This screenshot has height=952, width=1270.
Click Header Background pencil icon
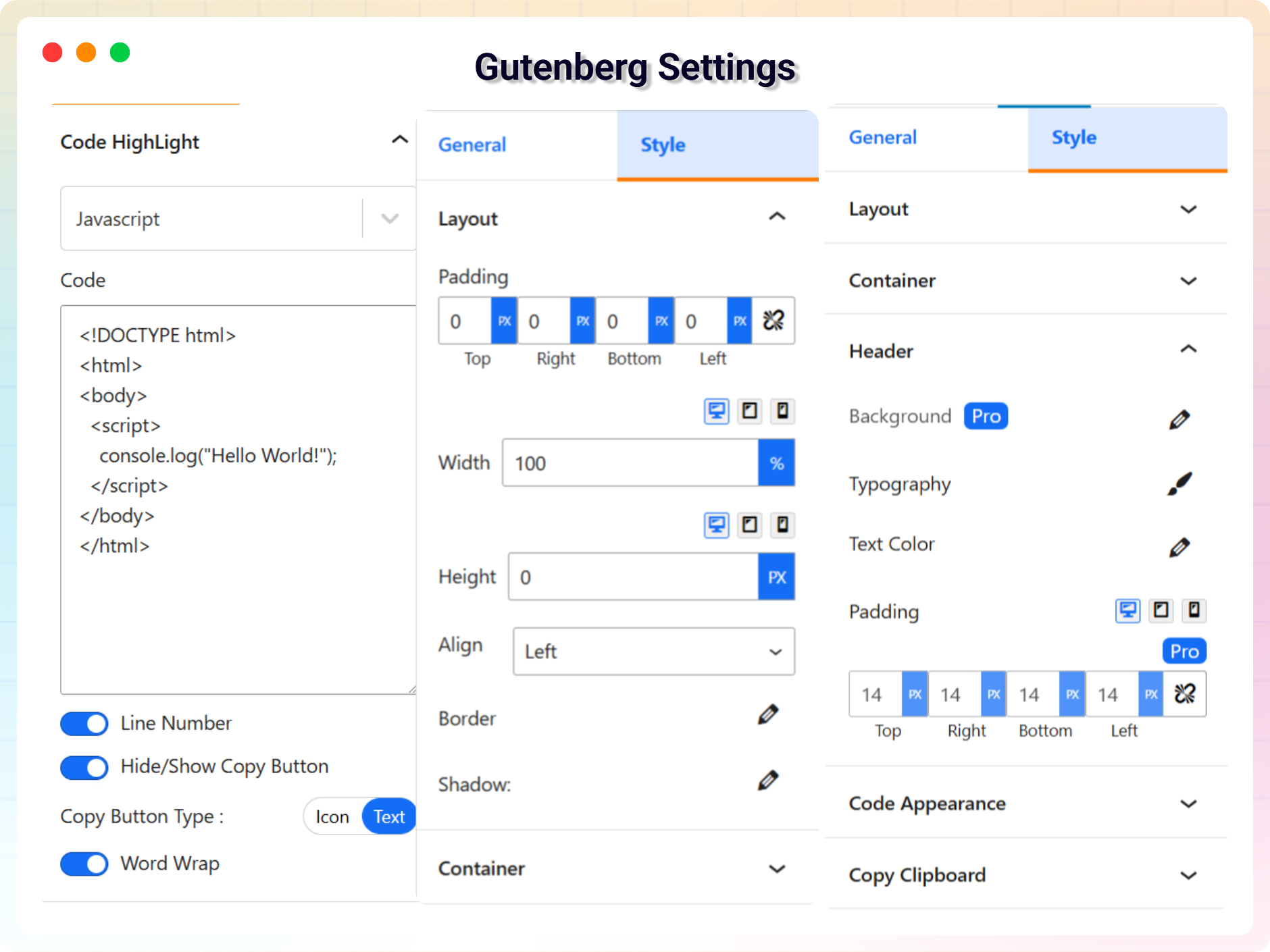pyautogui.click(x=1179, y=419)
